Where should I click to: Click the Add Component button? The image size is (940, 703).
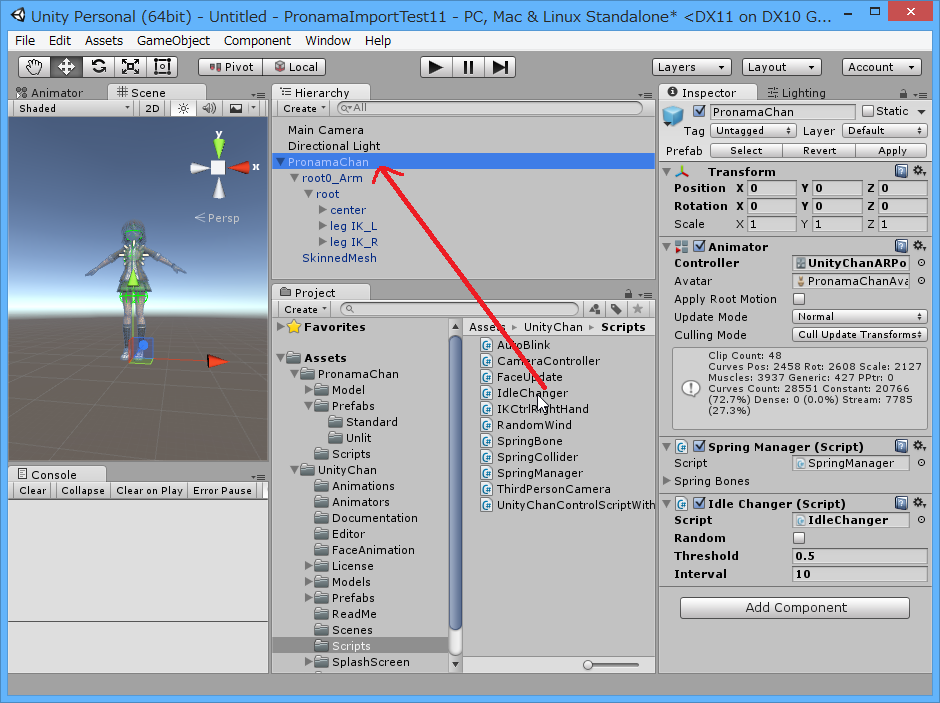coord(795,608)
